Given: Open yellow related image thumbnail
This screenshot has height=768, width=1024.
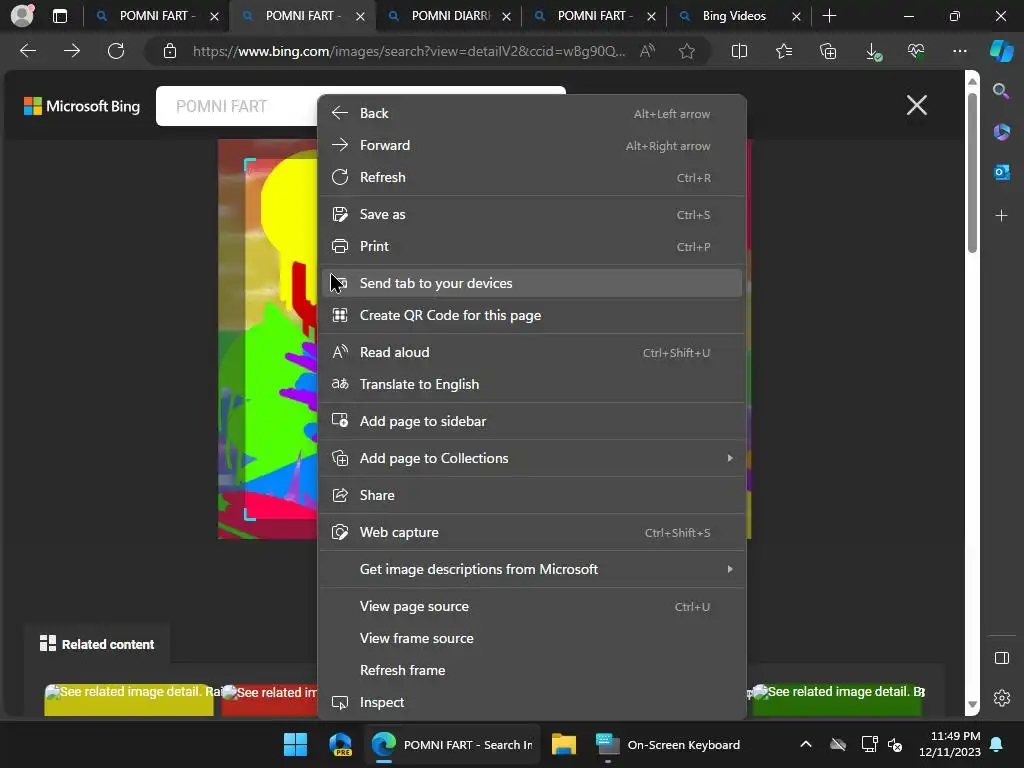Looking at the screenshot, I should click(129, 699).
